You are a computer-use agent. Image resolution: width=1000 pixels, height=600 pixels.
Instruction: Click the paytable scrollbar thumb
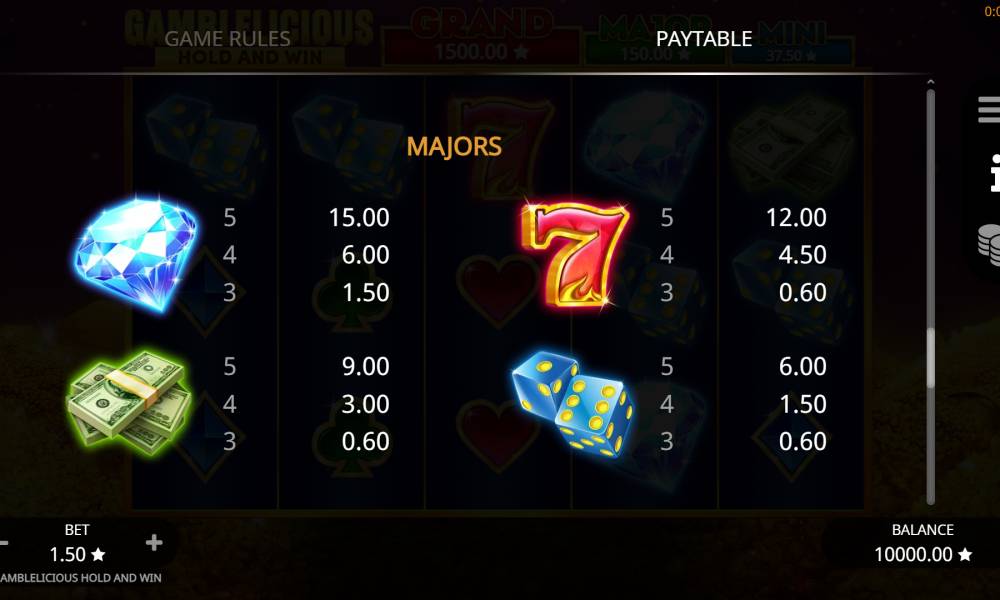pyautogui.click(x=930, y=357)
